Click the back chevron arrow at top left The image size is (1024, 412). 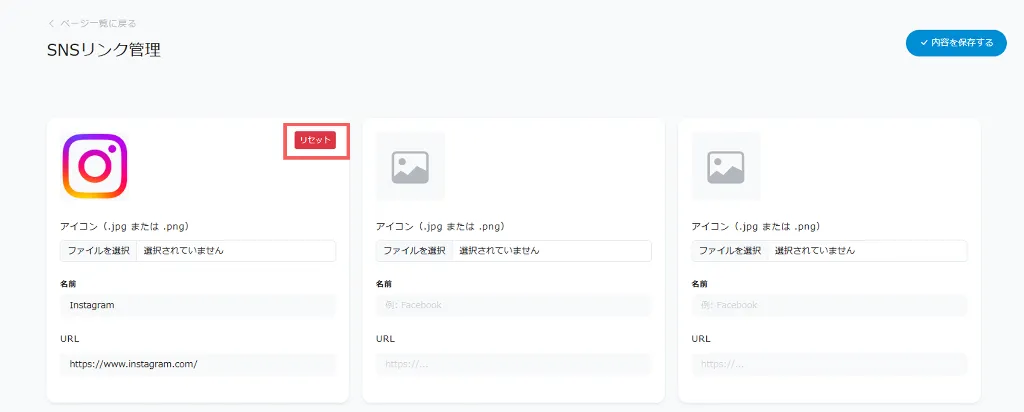click(x=51, y=23)
